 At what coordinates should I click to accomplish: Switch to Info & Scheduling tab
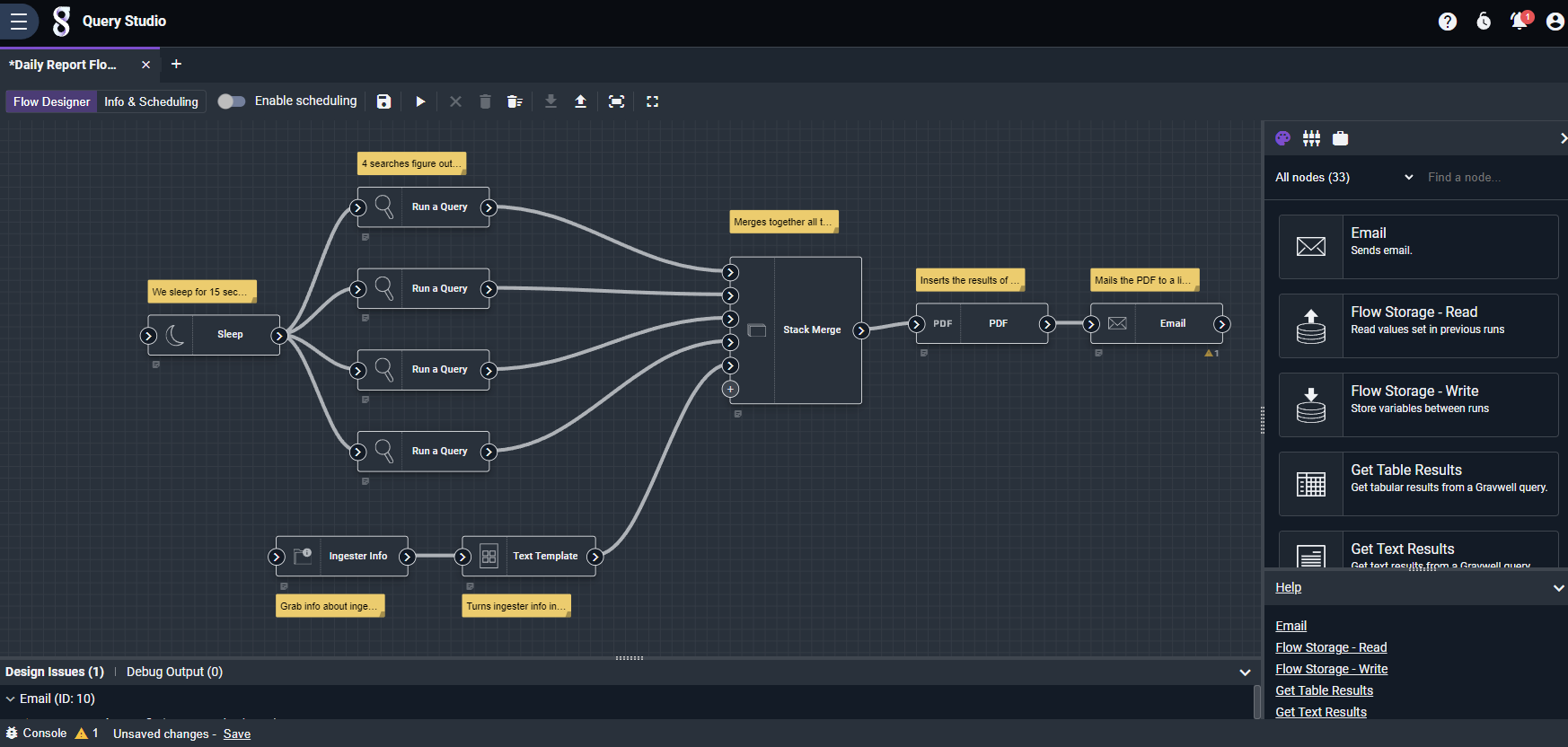point(151,101)
